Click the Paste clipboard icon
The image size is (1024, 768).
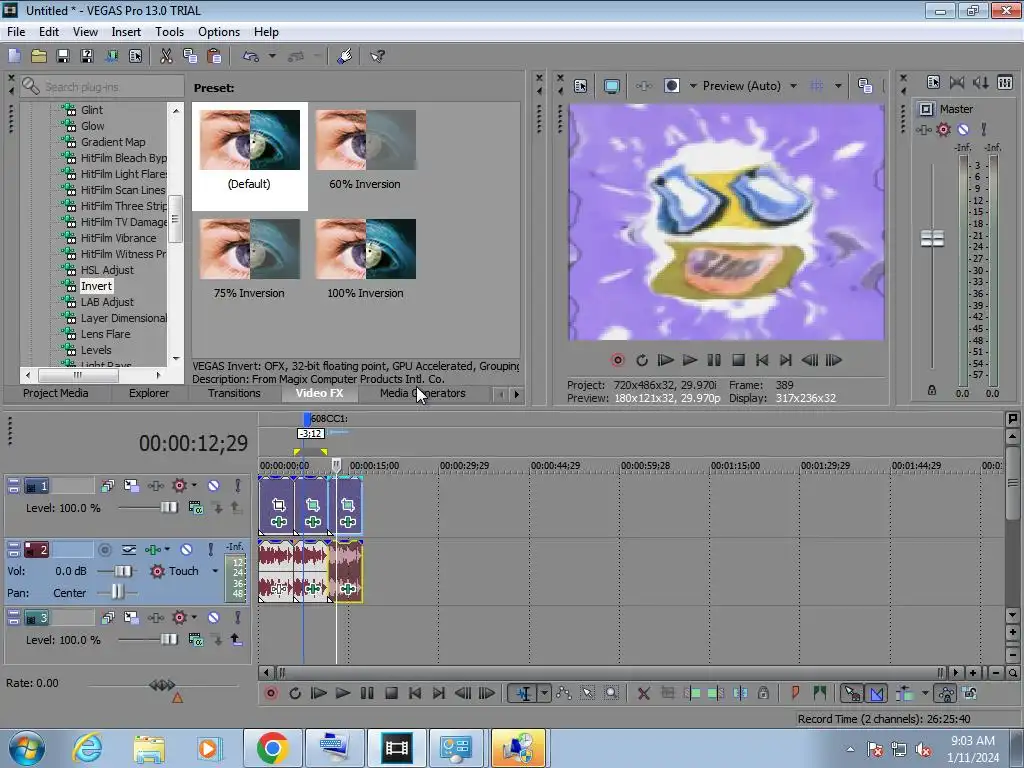coord(214,56)
